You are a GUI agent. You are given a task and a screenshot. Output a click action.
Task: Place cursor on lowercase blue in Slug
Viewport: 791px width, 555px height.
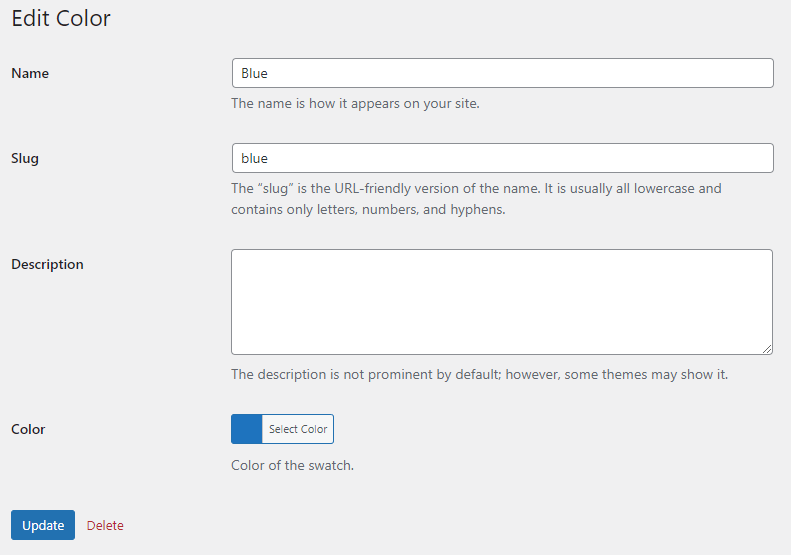click(255, 158)
